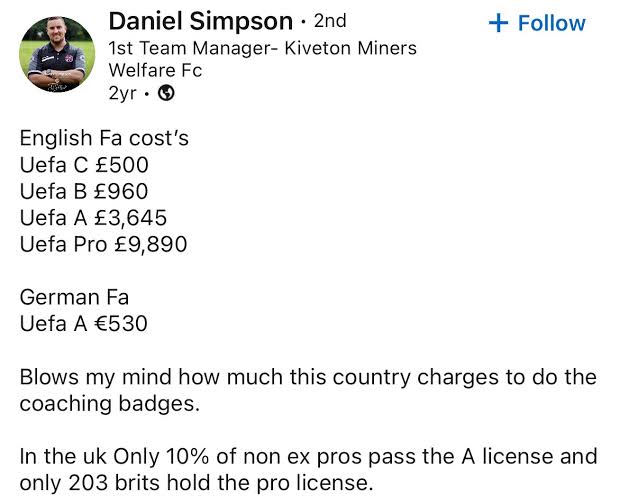Click the sentence about 10% of non ex pros
This screenshot has height=496, width=619.
[308, 457]
